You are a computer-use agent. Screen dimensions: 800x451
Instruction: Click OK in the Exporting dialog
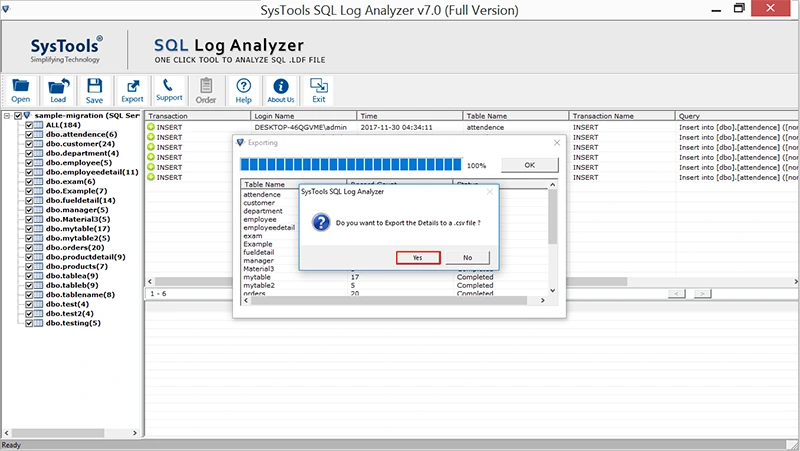pos(530,165)
